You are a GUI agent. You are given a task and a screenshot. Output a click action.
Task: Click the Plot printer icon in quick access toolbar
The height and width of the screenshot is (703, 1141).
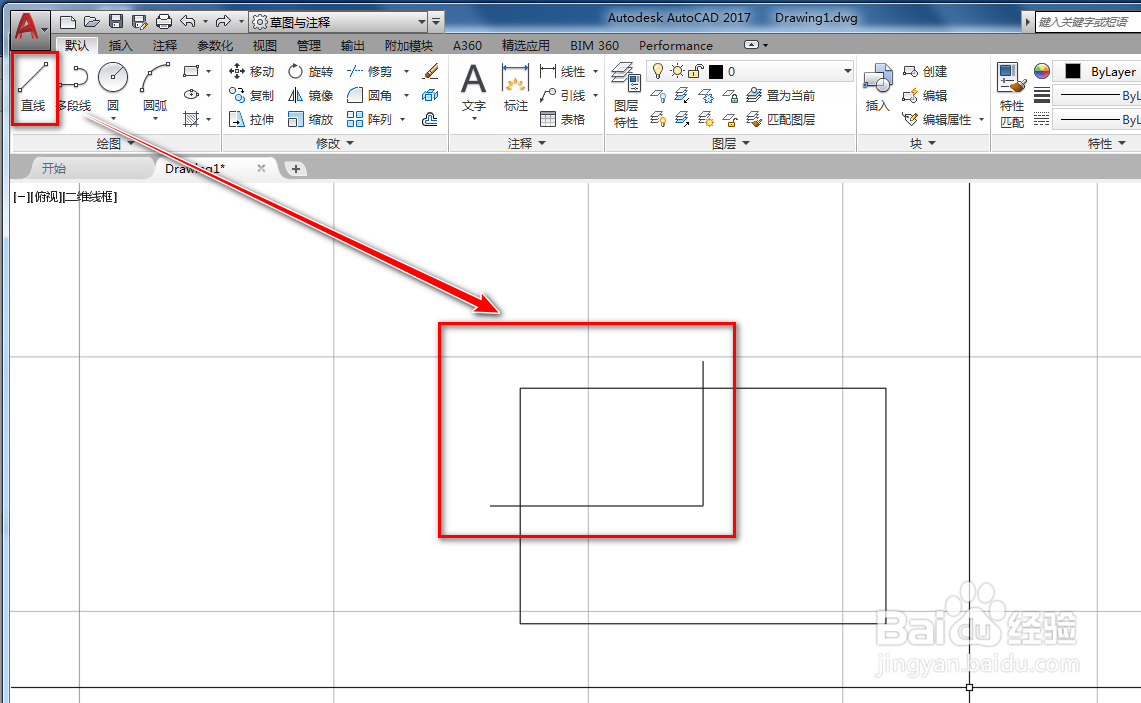(164, 22)
